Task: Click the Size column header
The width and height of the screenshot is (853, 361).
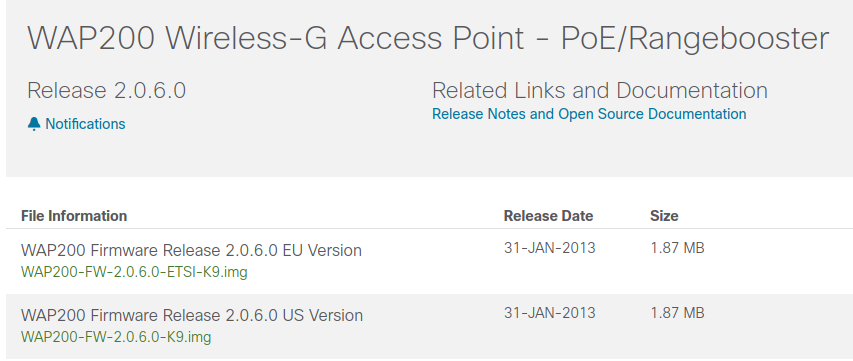Action: click(x=664, y=216)
